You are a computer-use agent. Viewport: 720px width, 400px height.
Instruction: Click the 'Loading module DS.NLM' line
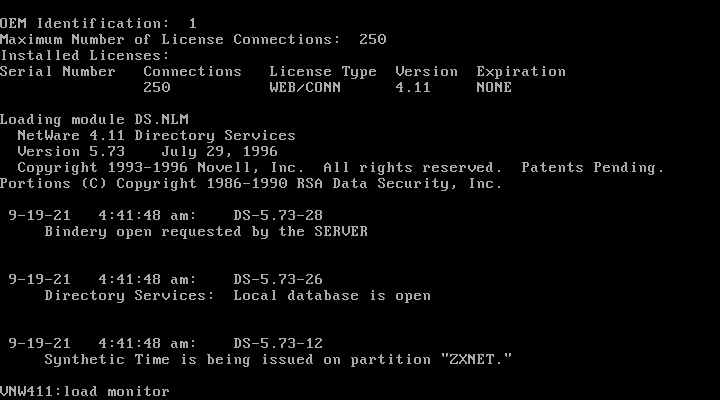(94, 120)
